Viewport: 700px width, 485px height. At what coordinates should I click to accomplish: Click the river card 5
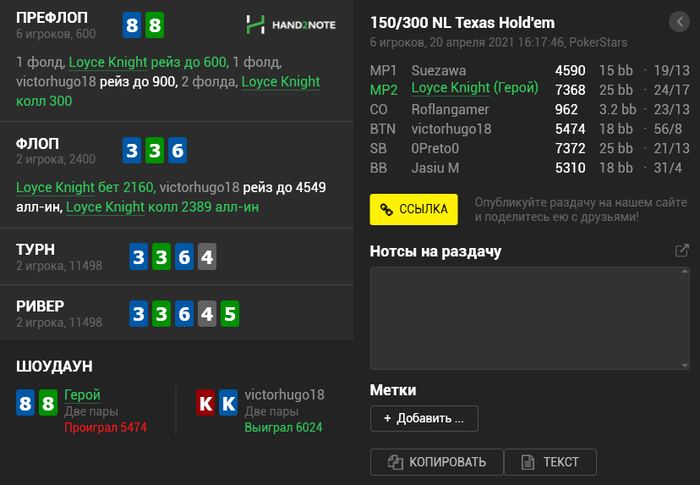(229, 314)
